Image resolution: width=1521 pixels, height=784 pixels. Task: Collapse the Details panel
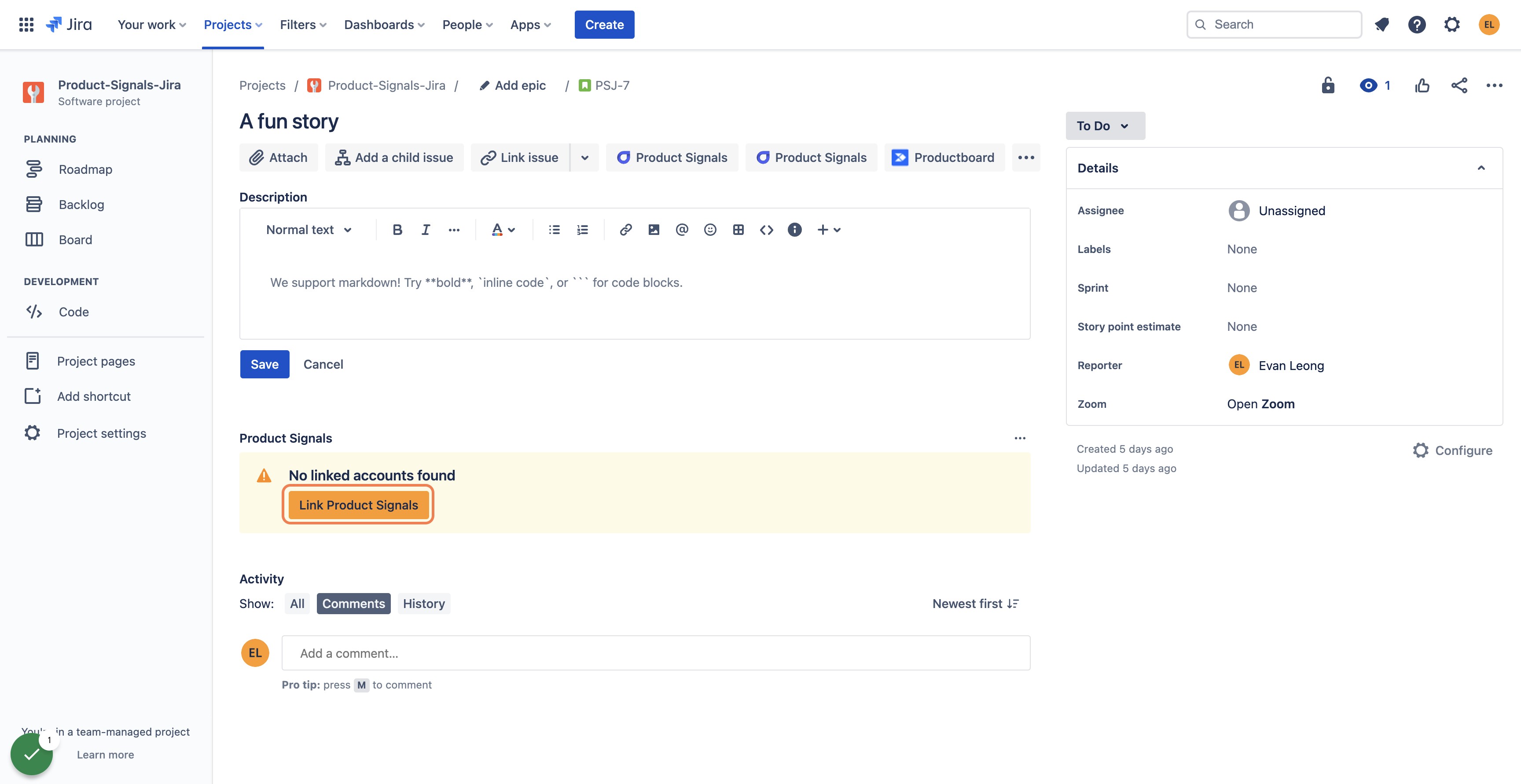[x=1481, y=168]
